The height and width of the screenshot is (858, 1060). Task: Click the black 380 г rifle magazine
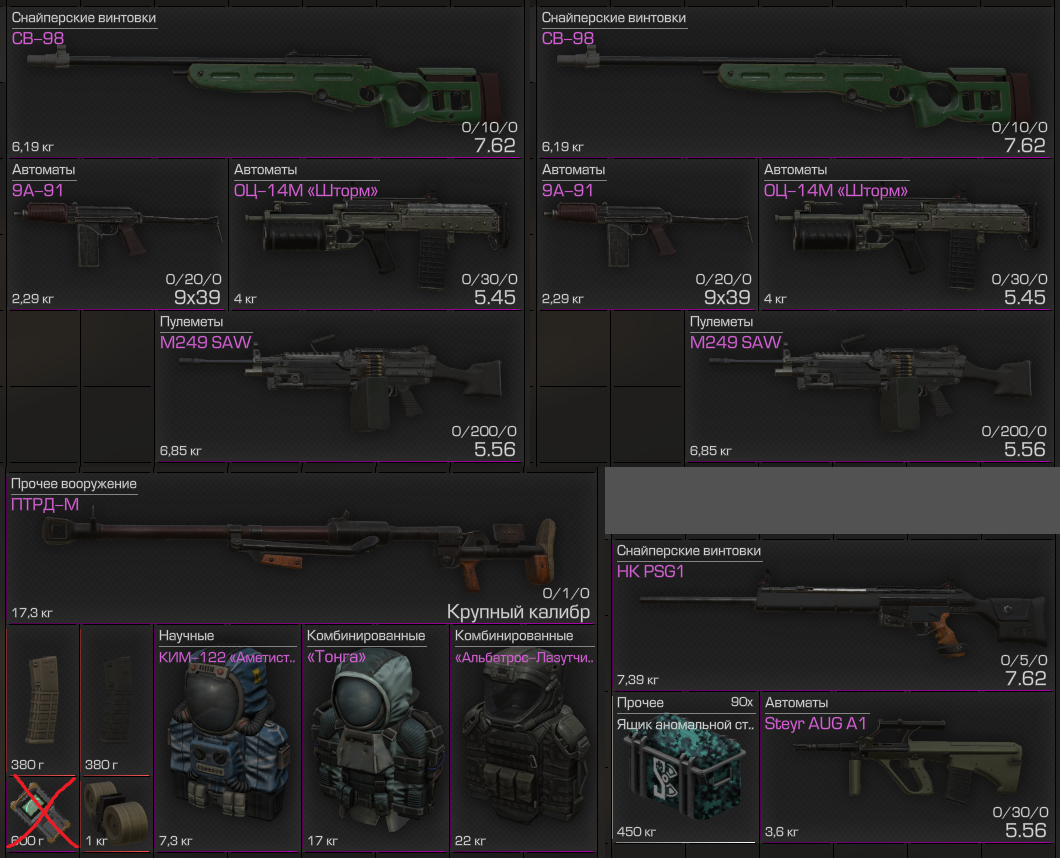(x=116, y=700)
